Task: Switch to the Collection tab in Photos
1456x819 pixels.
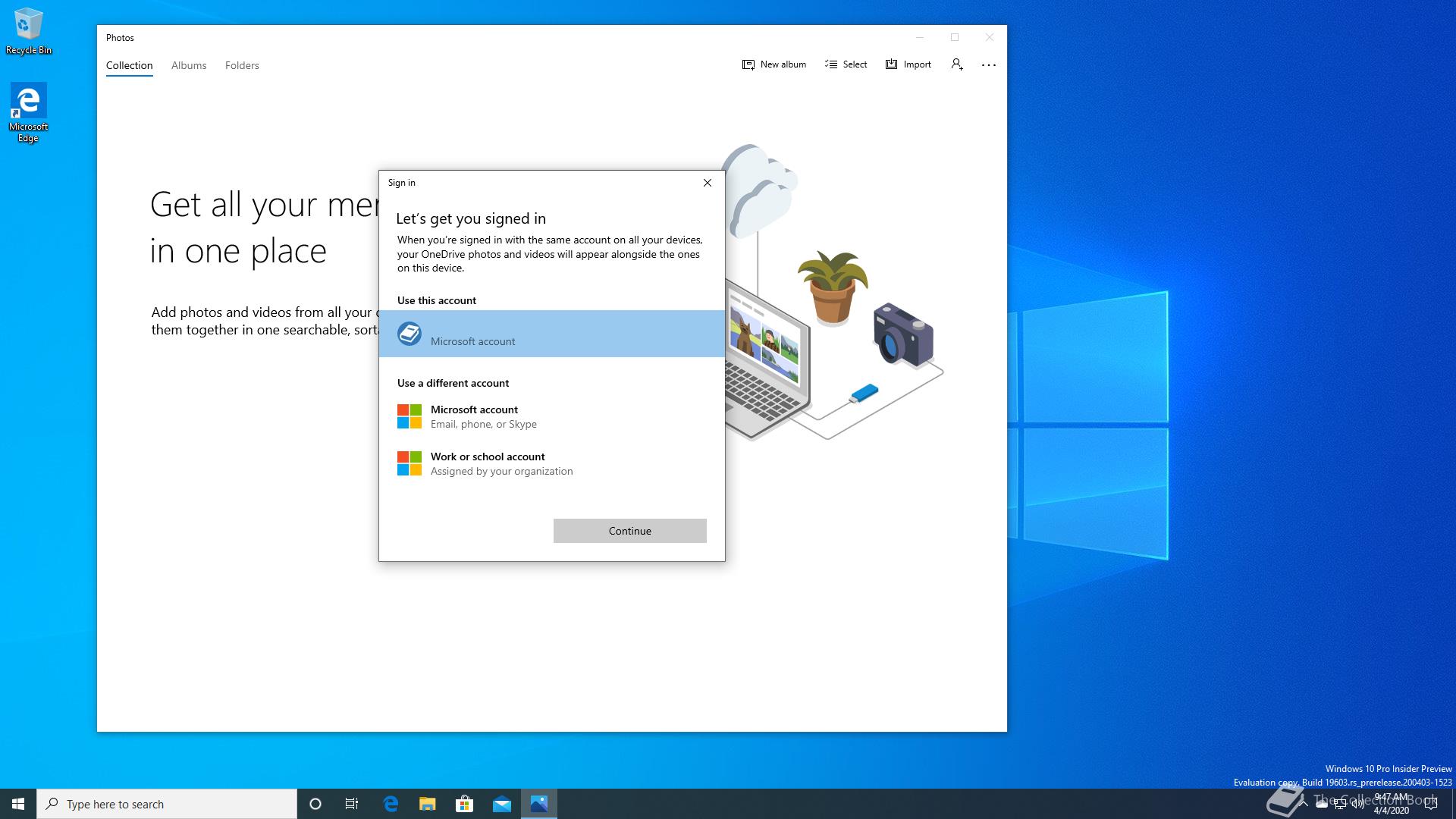Action: 129,65
